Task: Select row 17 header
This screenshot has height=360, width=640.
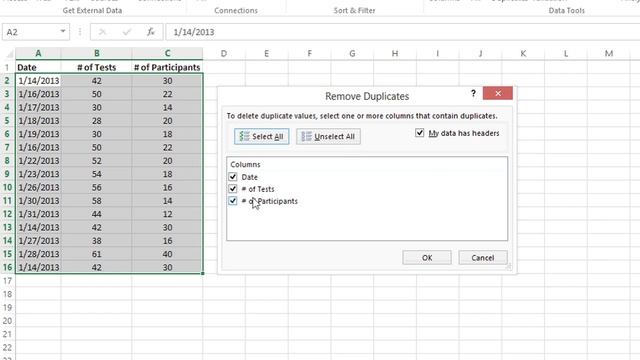Action: (7, 281)
